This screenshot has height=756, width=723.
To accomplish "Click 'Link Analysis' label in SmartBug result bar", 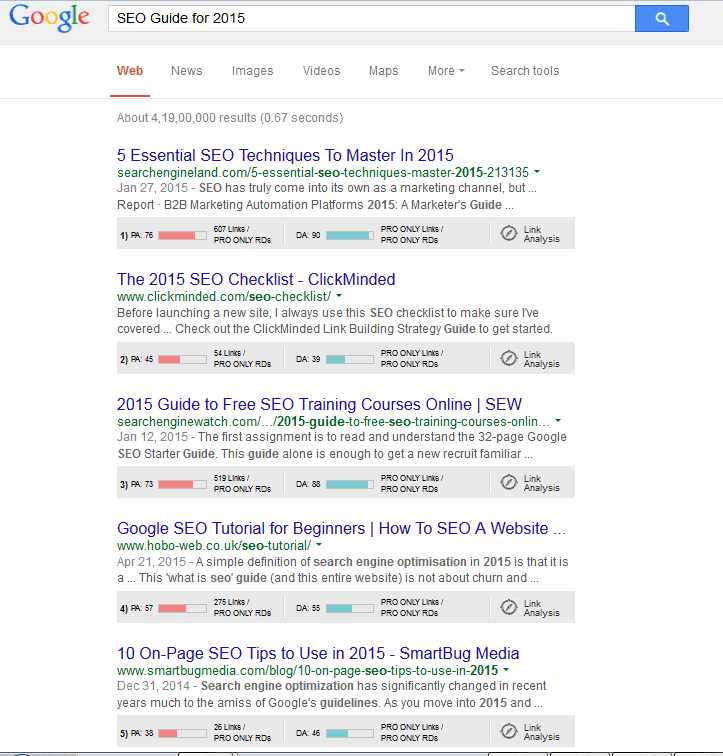I will (542, 732).
